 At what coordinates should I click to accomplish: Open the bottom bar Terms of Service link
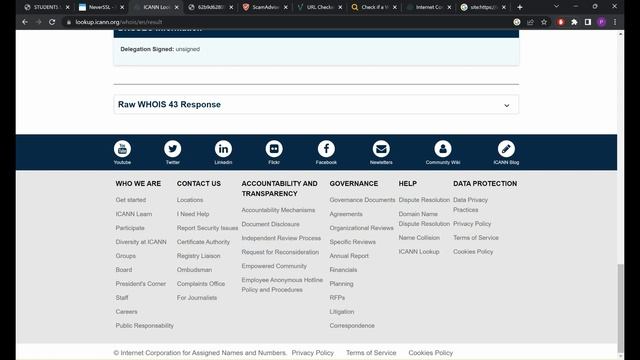tap(371, 353)
